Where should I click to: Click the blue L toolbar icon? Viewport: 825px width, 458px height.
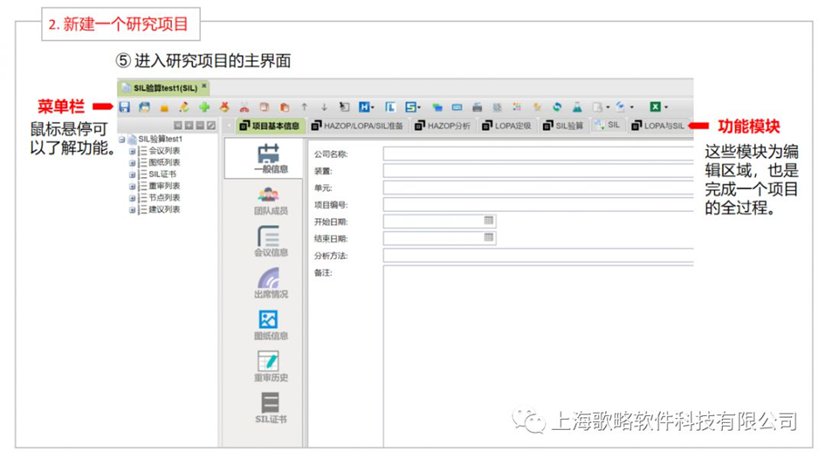(390, 107)
